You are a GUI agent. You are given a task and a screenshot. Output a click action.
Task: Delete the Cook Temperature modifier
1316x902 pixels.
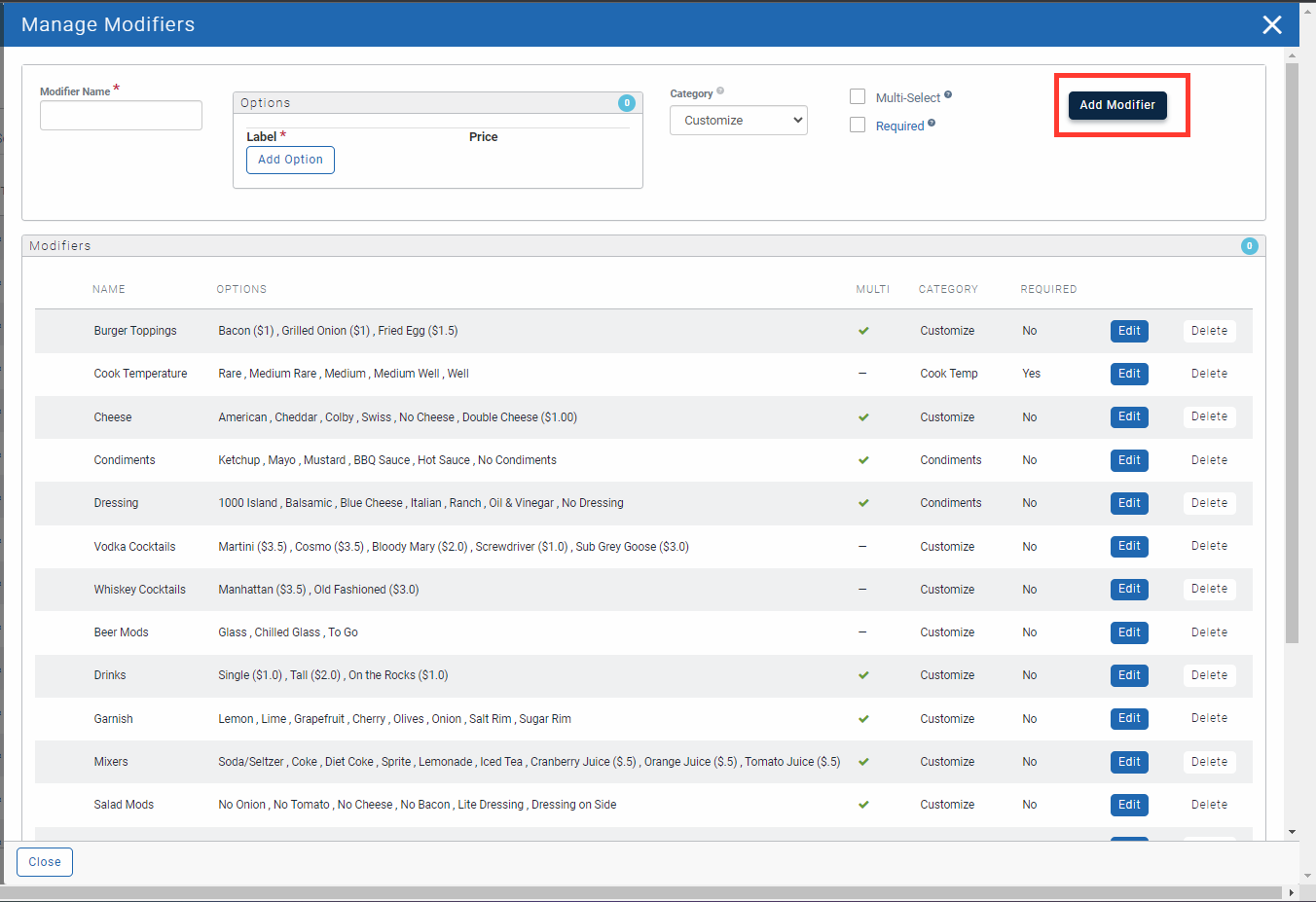pyautogui.click(x=1209, y=374)
